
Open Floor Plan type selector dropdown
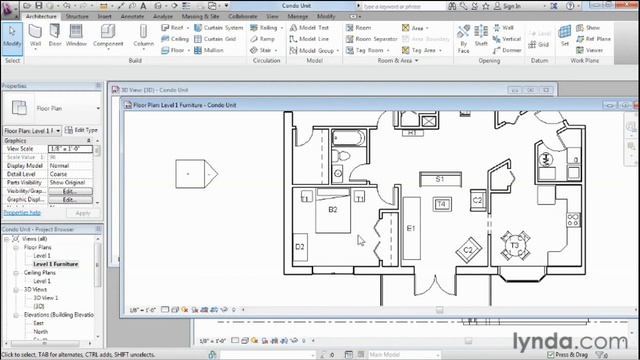98,109
